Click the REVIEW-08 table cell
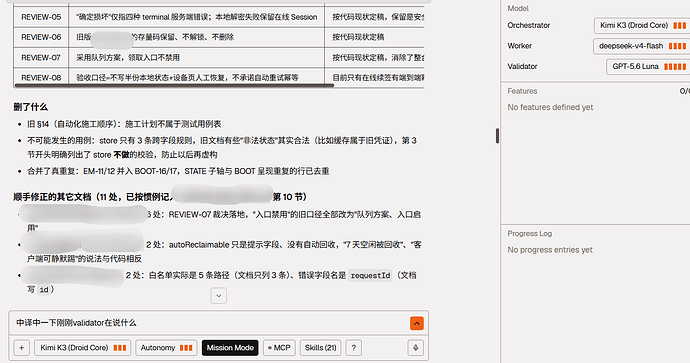Viewport: 690px width, 363px height. click(41, 77)
